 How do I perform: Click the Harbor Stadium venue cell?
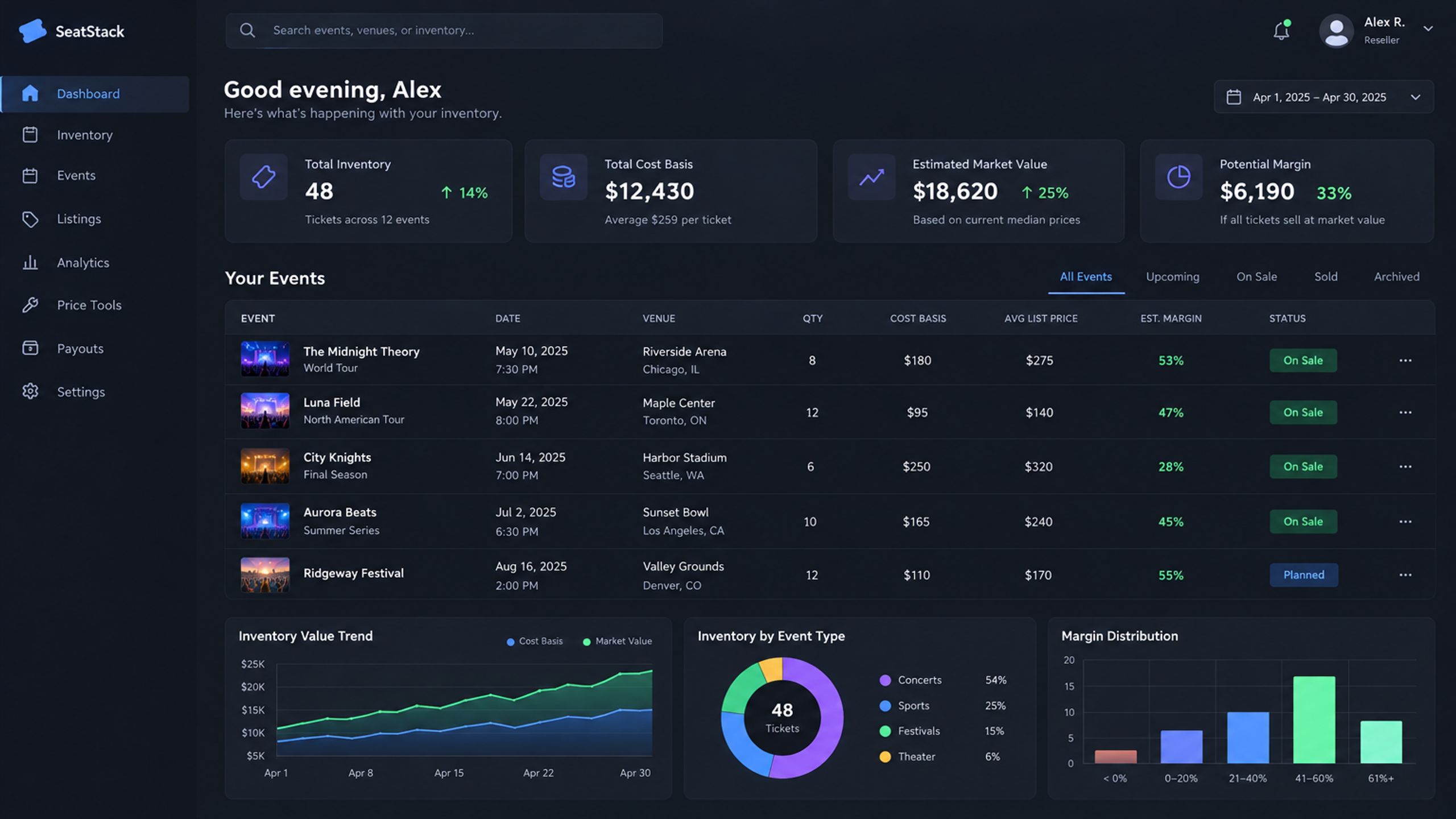(685, 466)
